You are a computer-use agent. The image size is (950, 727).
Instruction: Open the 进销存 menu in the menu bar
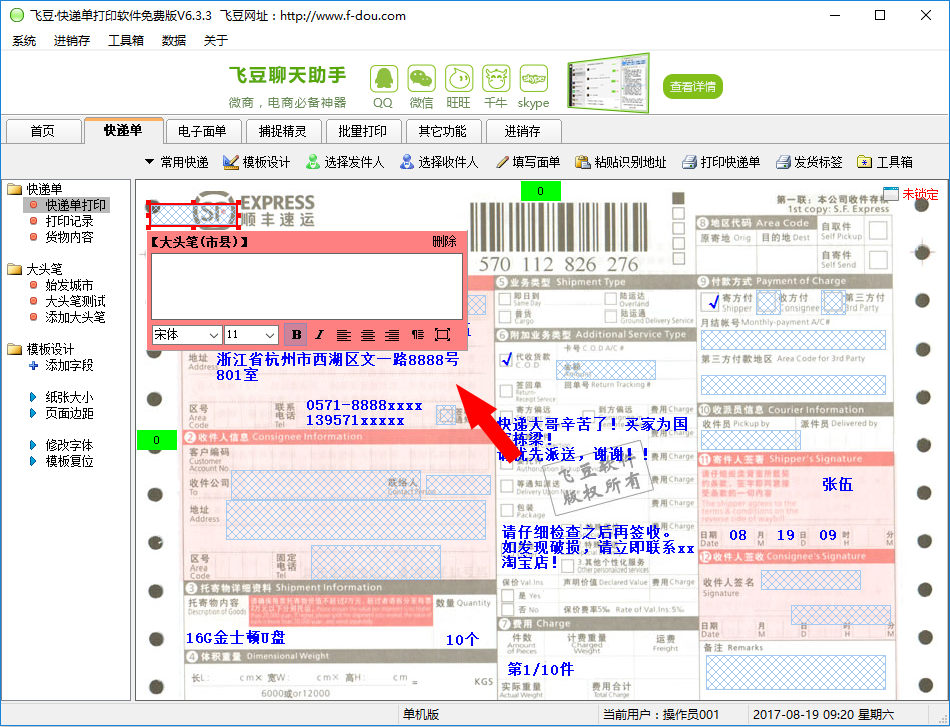[x=72, y=41]
